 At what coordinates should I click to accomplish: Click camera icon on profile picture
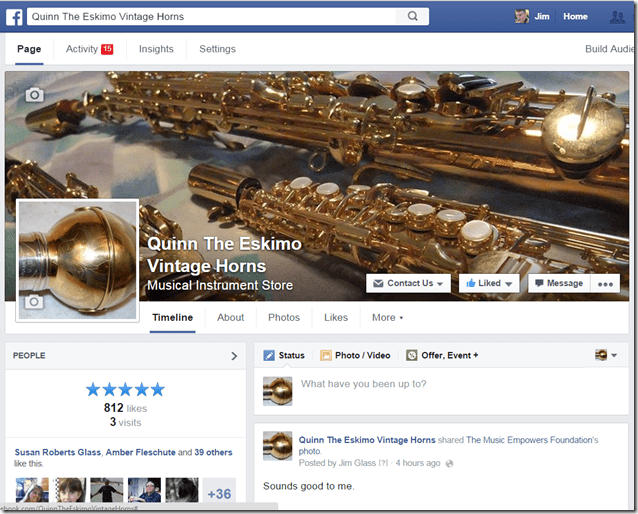(x=35, y=302)
